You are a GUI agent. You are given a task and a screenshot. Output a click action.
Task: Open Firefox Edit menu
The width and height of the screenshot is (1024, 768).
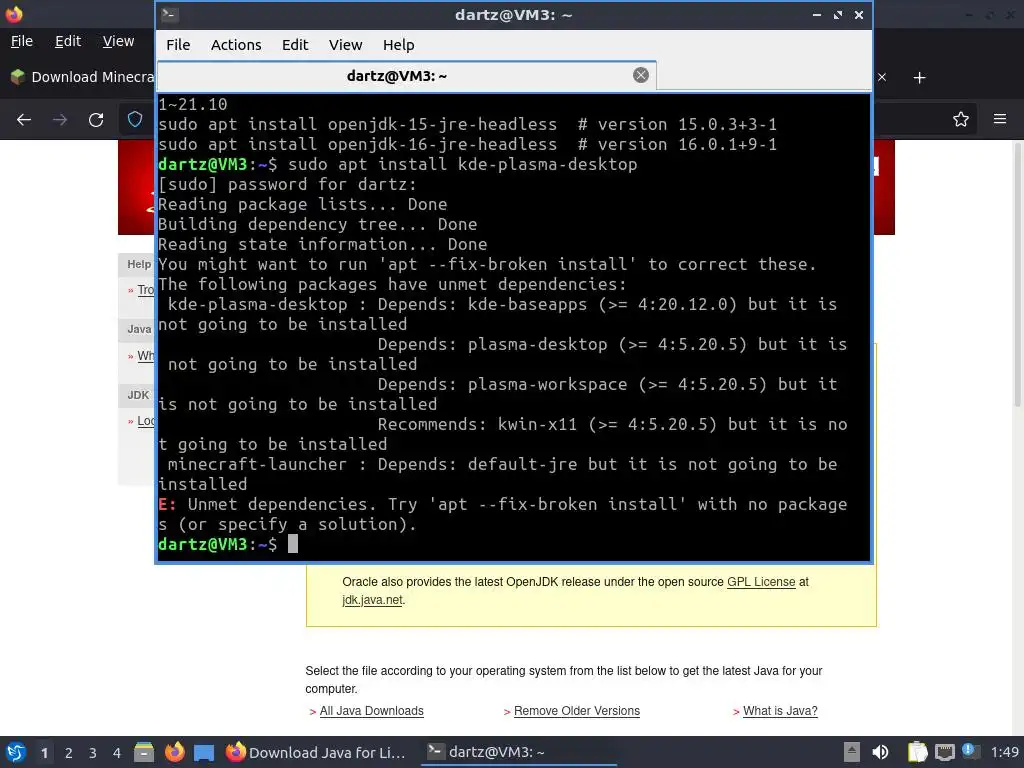click(68, 41)
